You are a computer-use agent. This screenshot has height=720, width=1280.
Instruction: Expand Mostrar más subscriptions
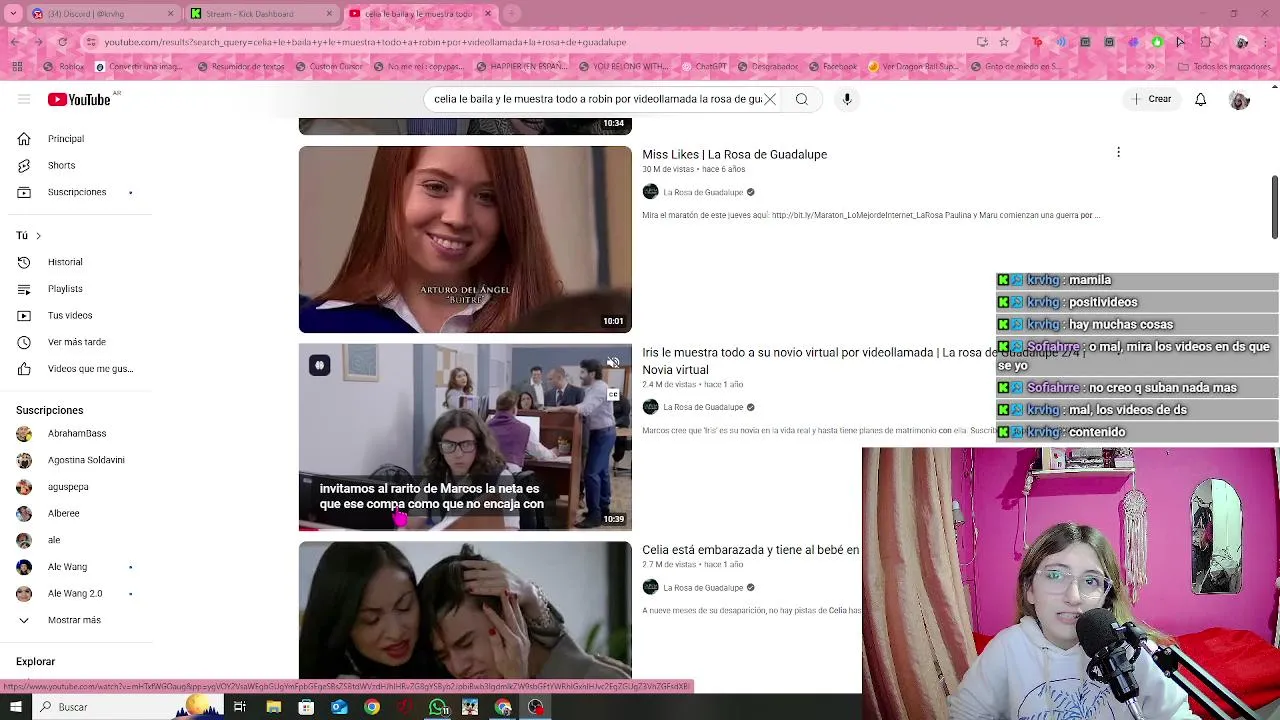click(x=75, y=620)
